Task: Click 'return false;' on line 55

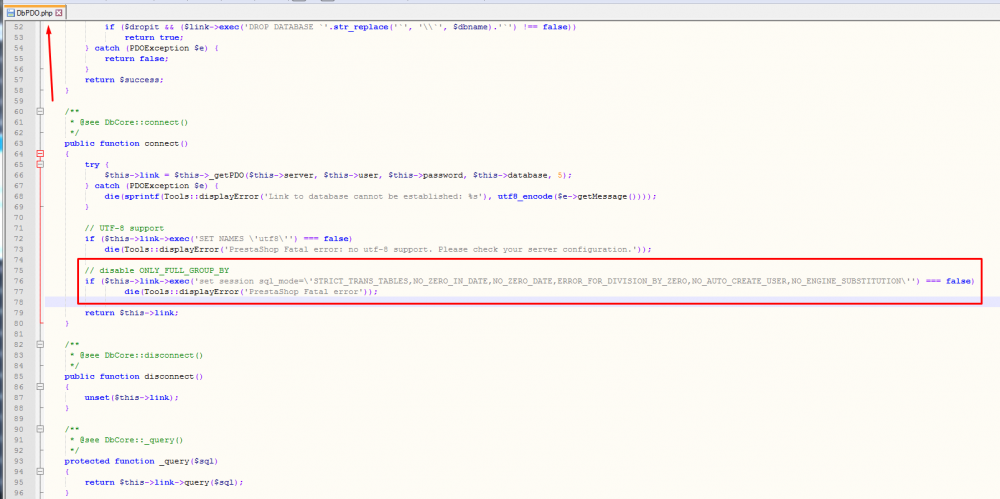Action: [x=136, y=59]
